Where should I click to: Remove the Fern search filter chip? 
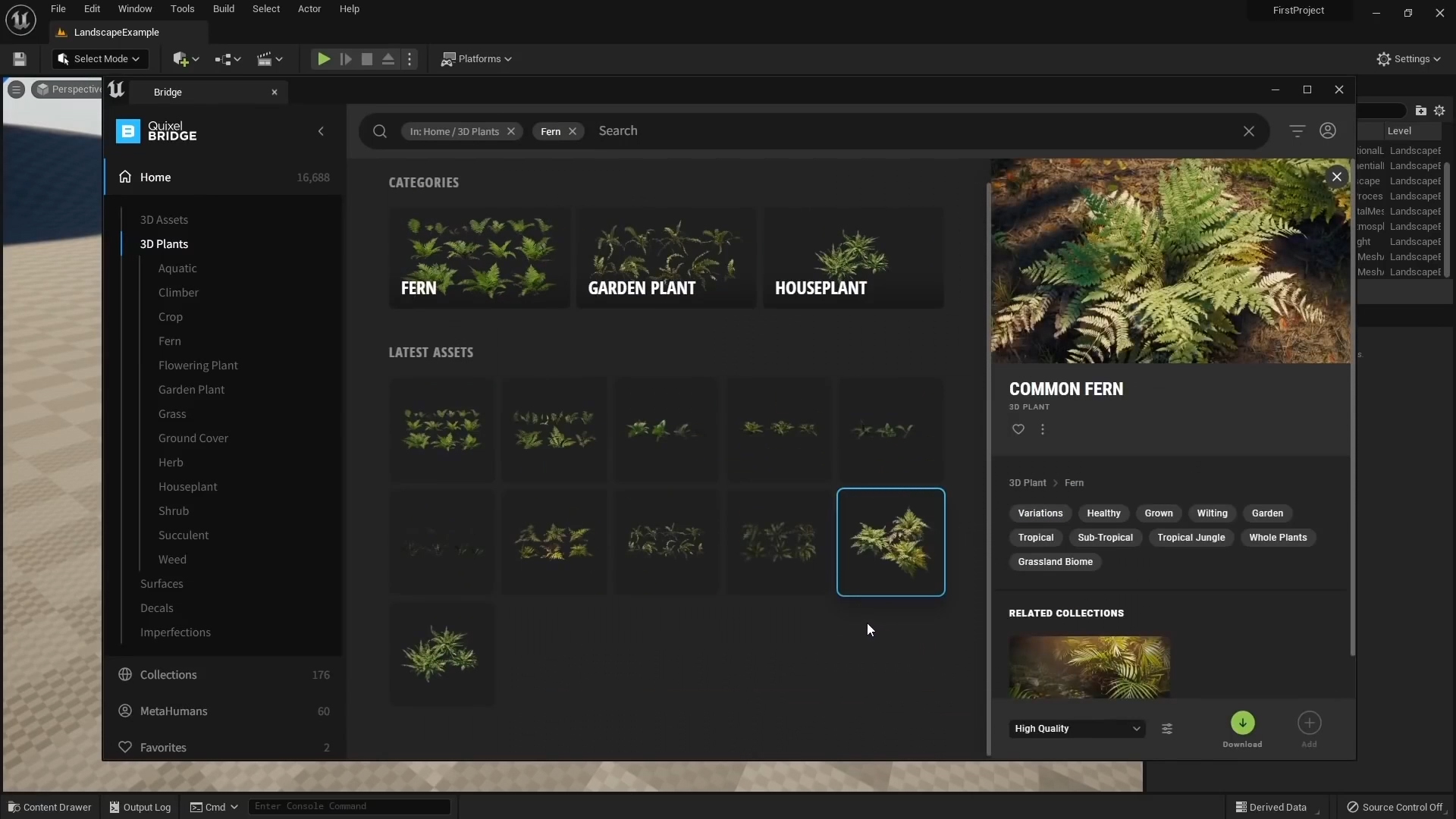tap(573, 131)
